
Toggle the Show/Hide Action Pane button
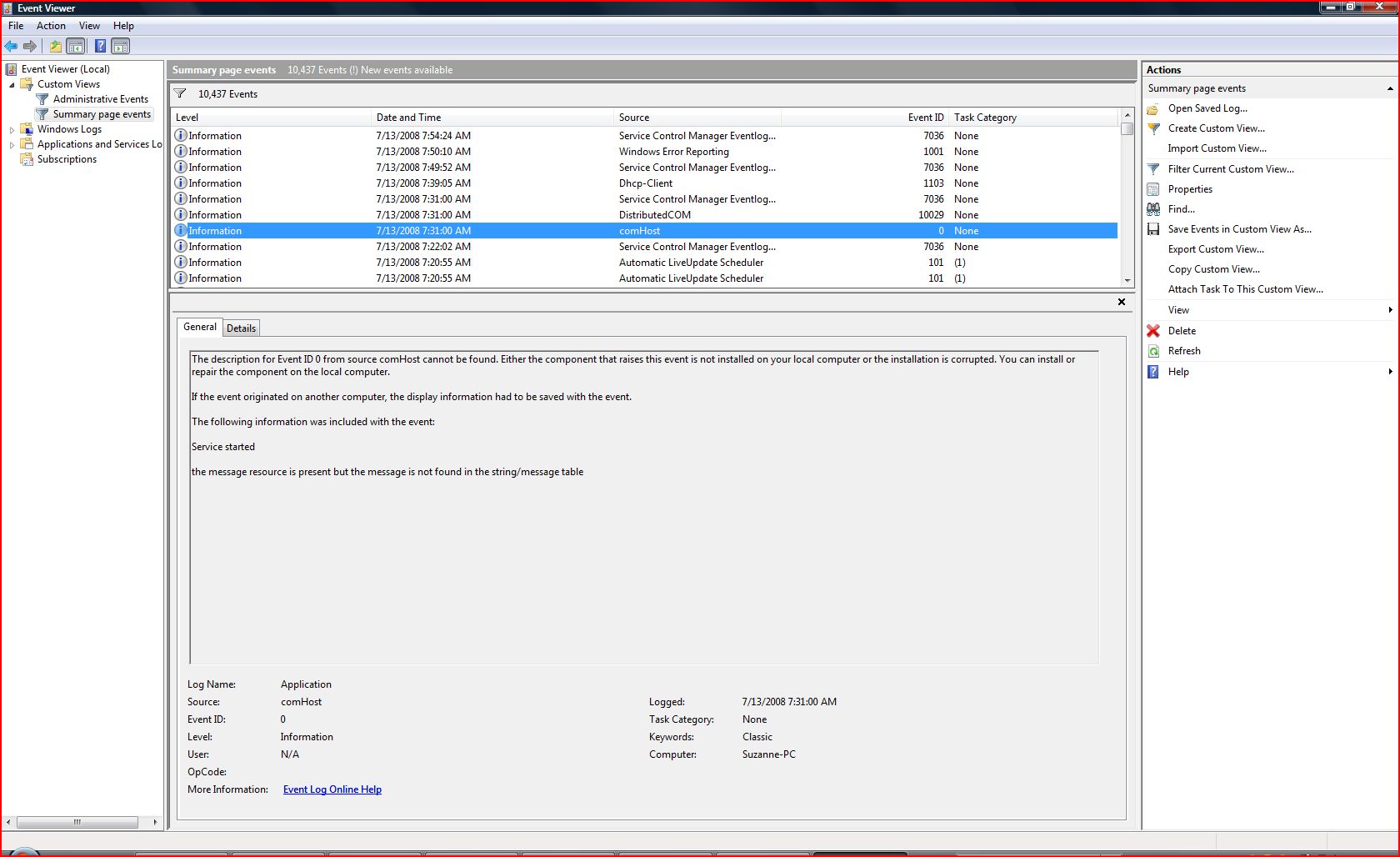120,46
